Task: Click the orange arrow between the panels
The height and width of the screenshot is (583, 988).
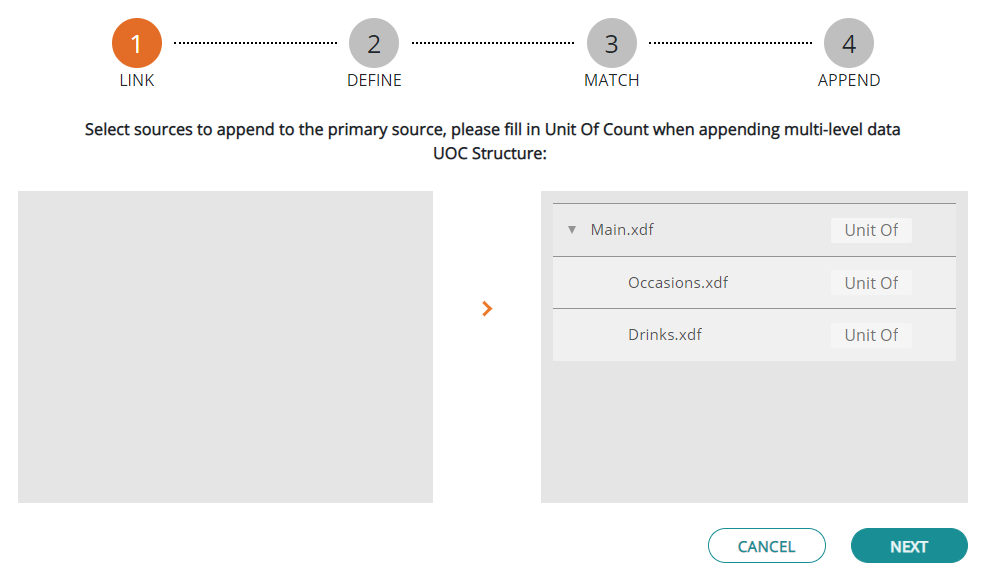Action: pos(487,308)
